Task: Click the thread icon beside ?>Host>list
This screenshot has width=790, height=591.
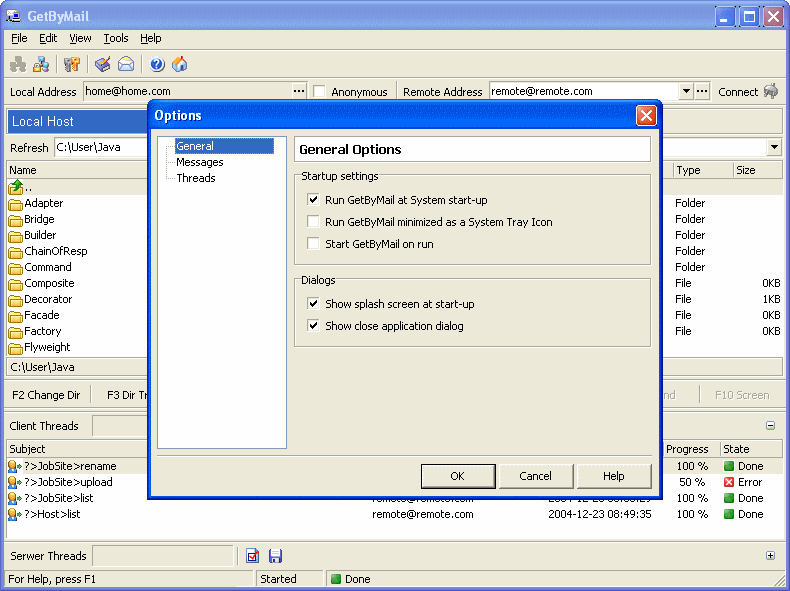Action: (x=15, y=514)
